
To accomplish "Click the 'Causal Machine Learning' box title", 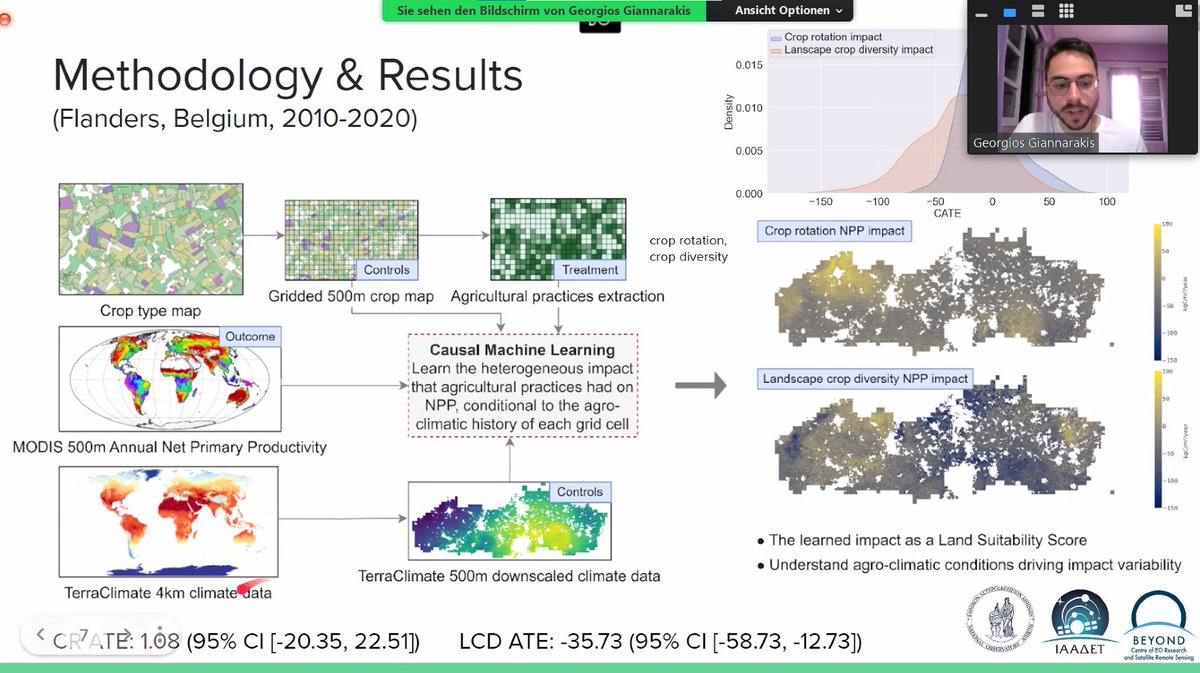I will point(522,349).
